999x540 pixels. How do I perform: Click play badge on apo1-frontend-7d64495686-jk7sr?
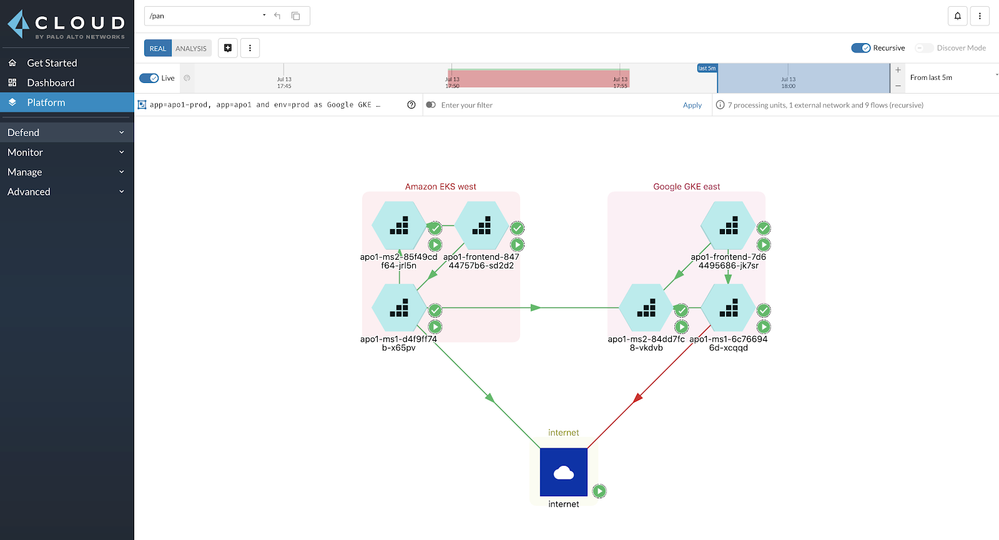click(x=764, y=245)
